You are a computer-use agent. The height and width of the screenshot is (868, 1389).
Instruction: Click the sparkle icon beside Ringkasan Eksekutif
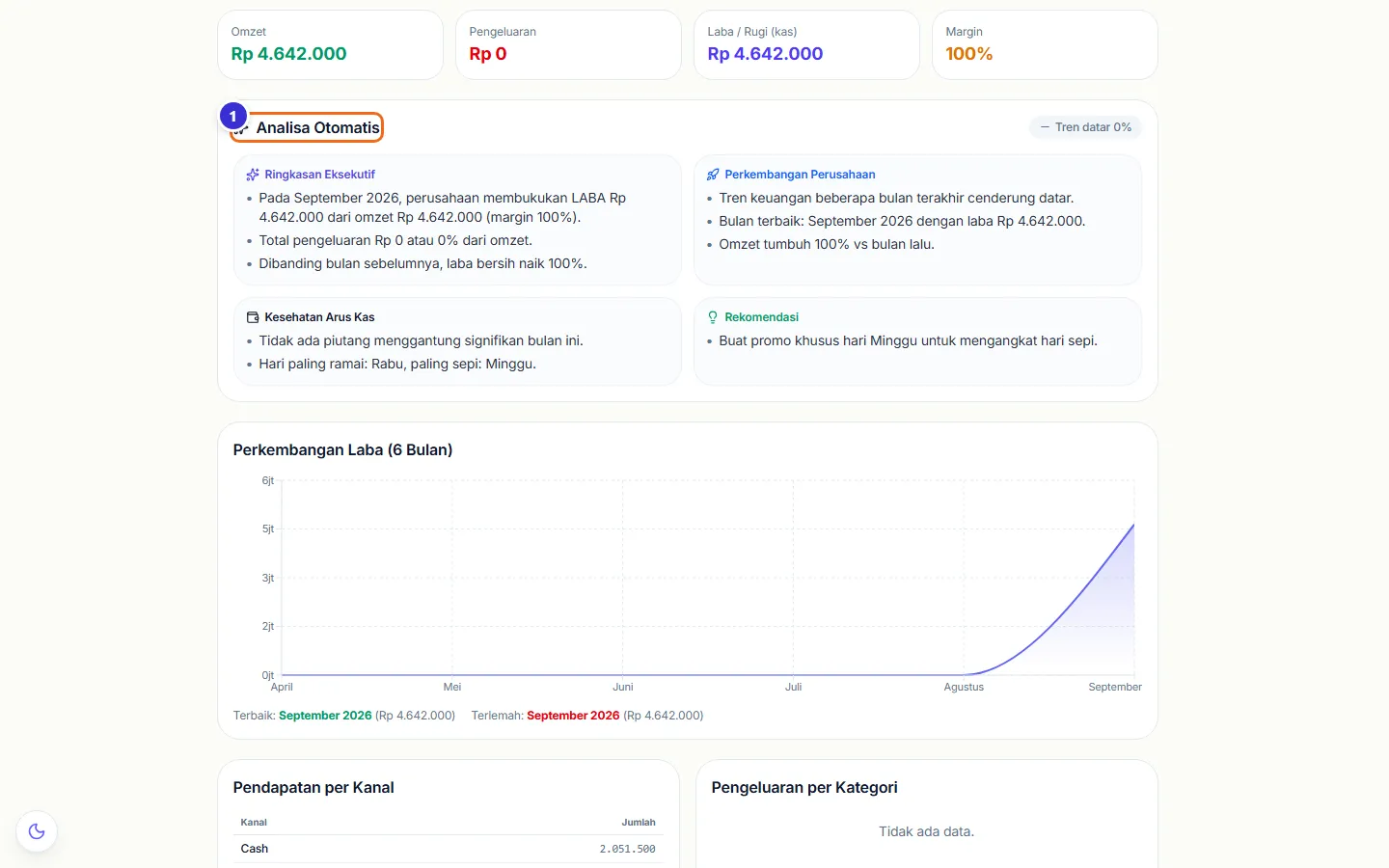(x=253, y=175)
